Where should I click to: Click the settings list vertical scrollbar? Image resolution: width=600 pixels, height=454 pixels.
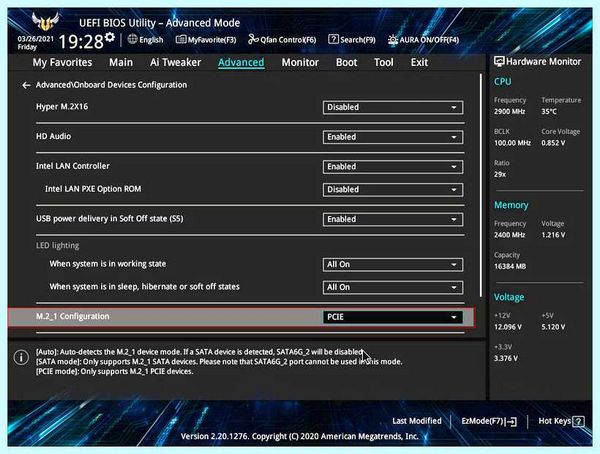point(481,185)
